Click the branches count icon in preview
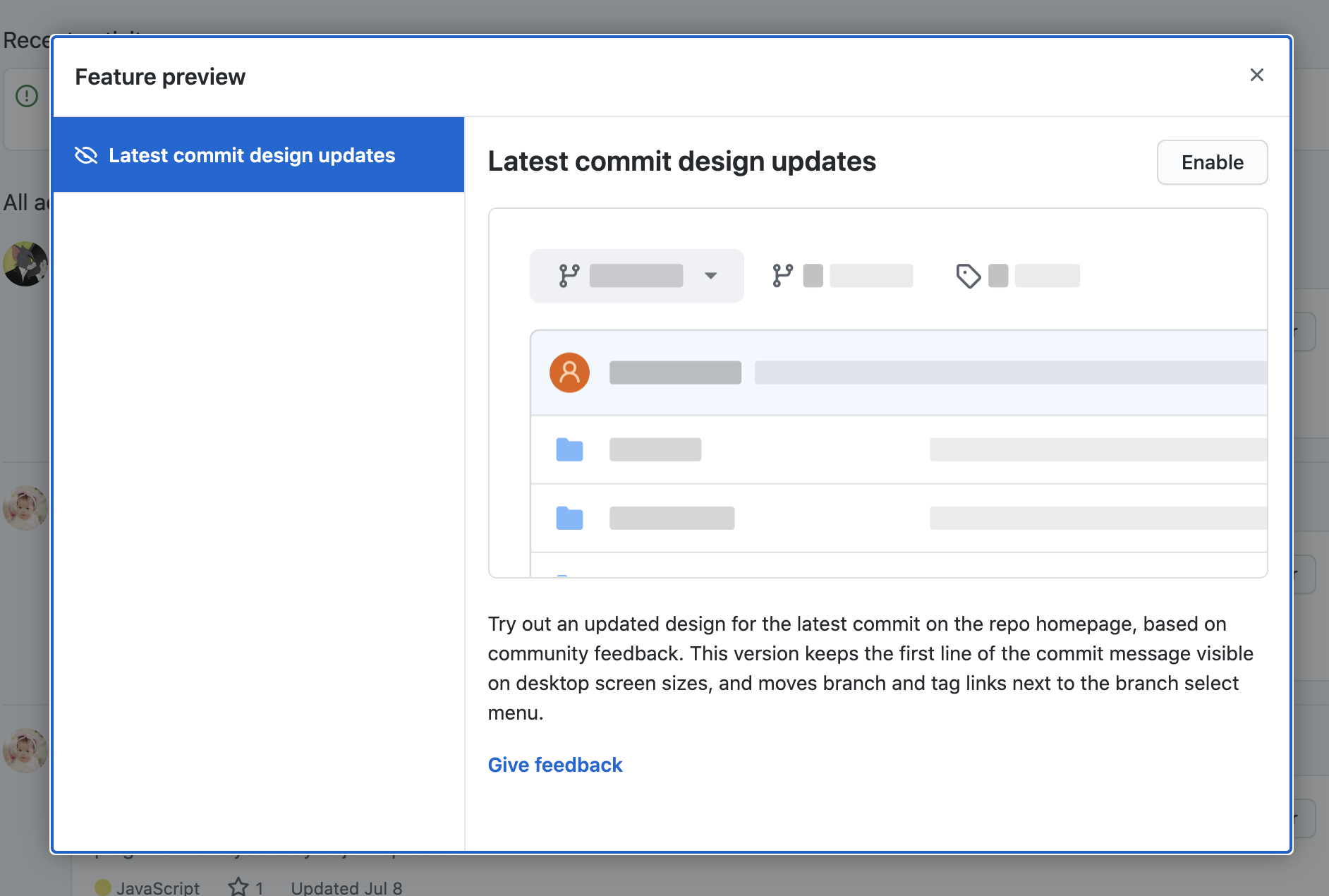This screenshot has width=1329, height=896. [x=782, y=276]
